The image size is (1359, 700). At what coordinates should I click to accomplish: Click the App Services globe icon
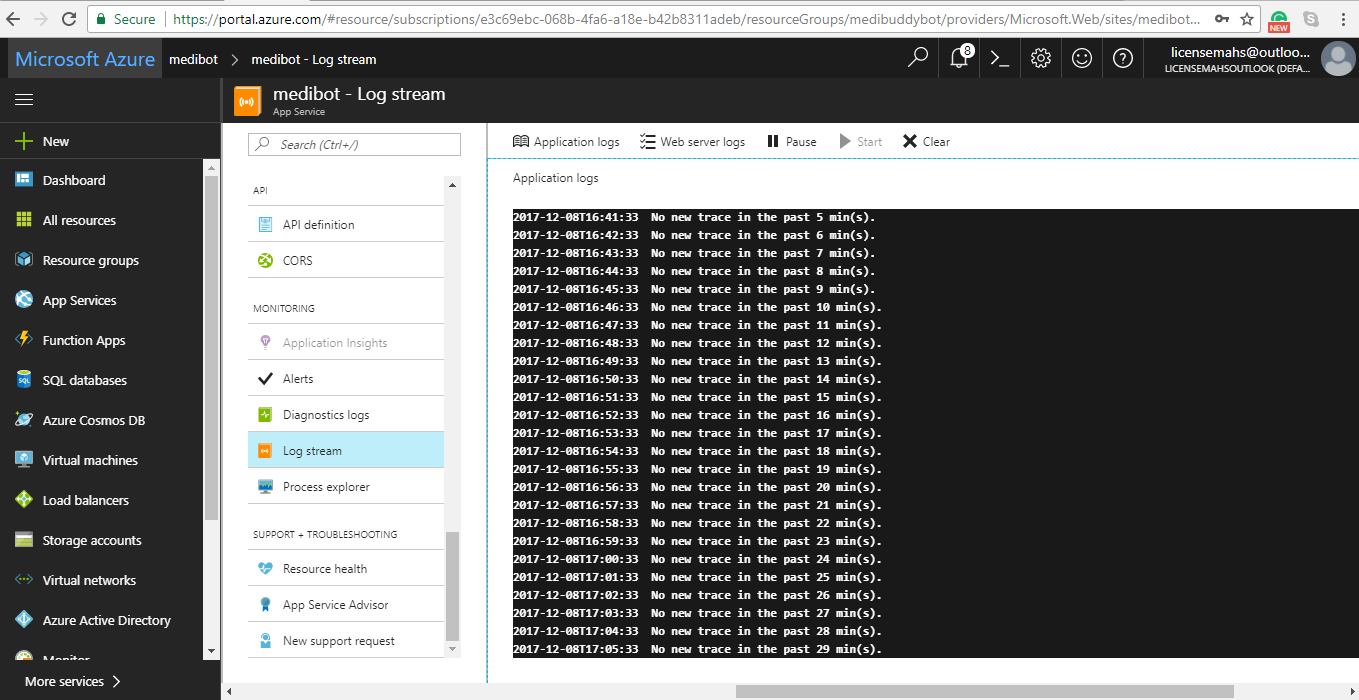click(24, 300)
